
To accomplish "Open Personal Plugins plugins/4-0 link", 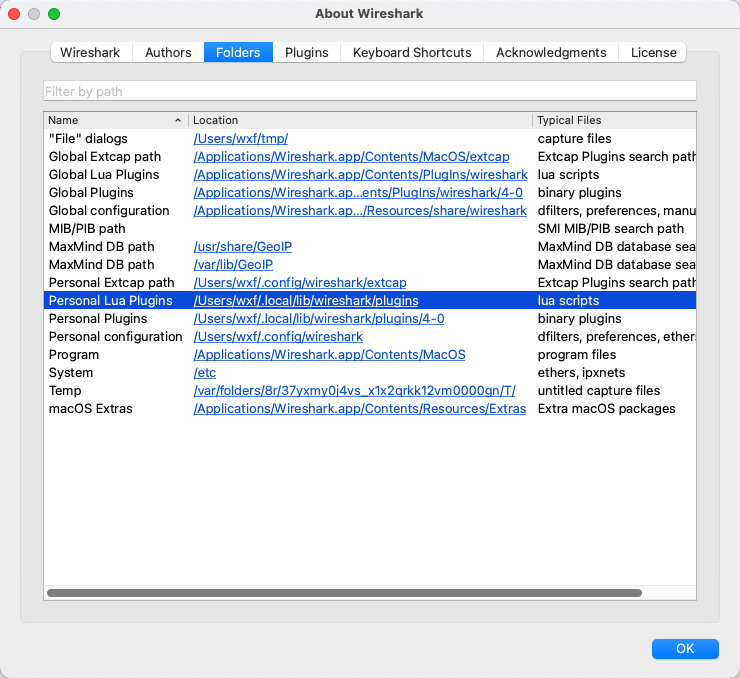I will pyautogui.click(x=319, y=318).
